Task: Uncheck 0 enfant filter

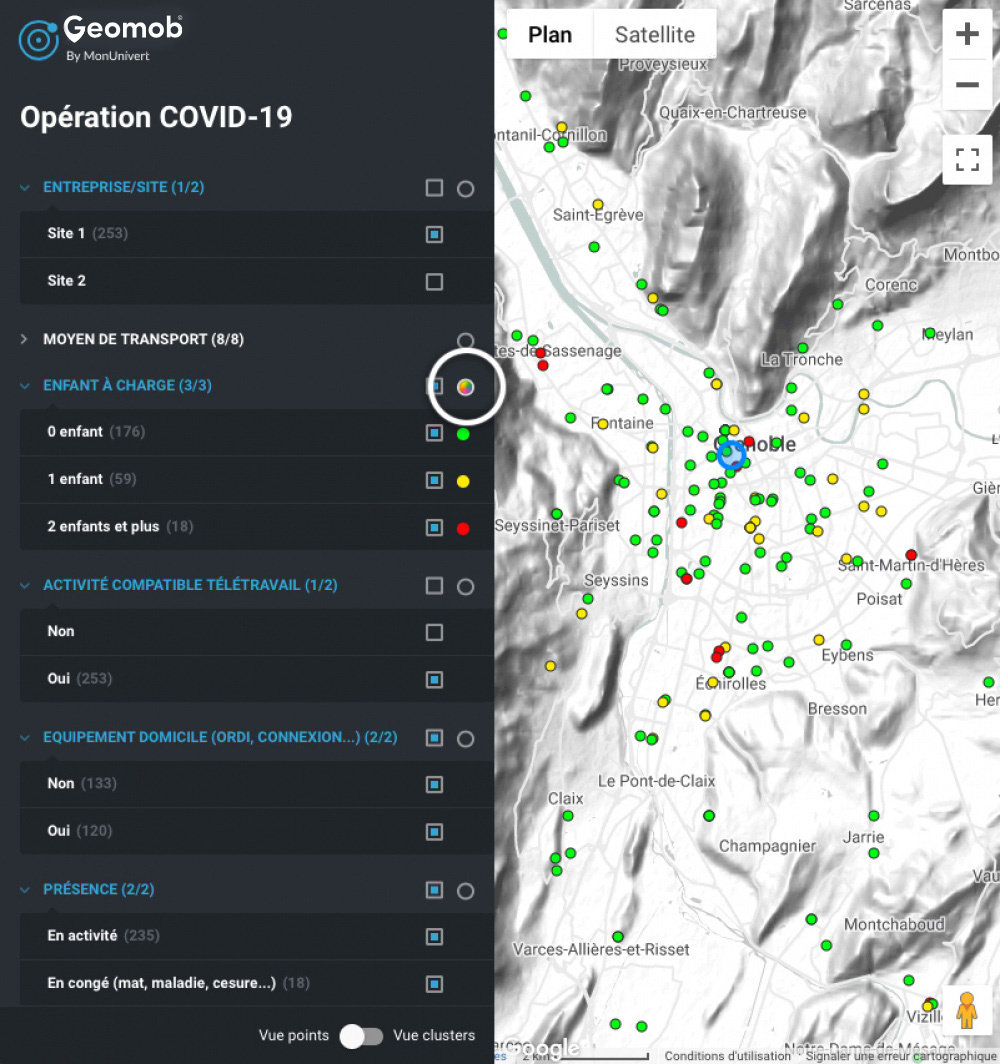Action: (434, 433)
